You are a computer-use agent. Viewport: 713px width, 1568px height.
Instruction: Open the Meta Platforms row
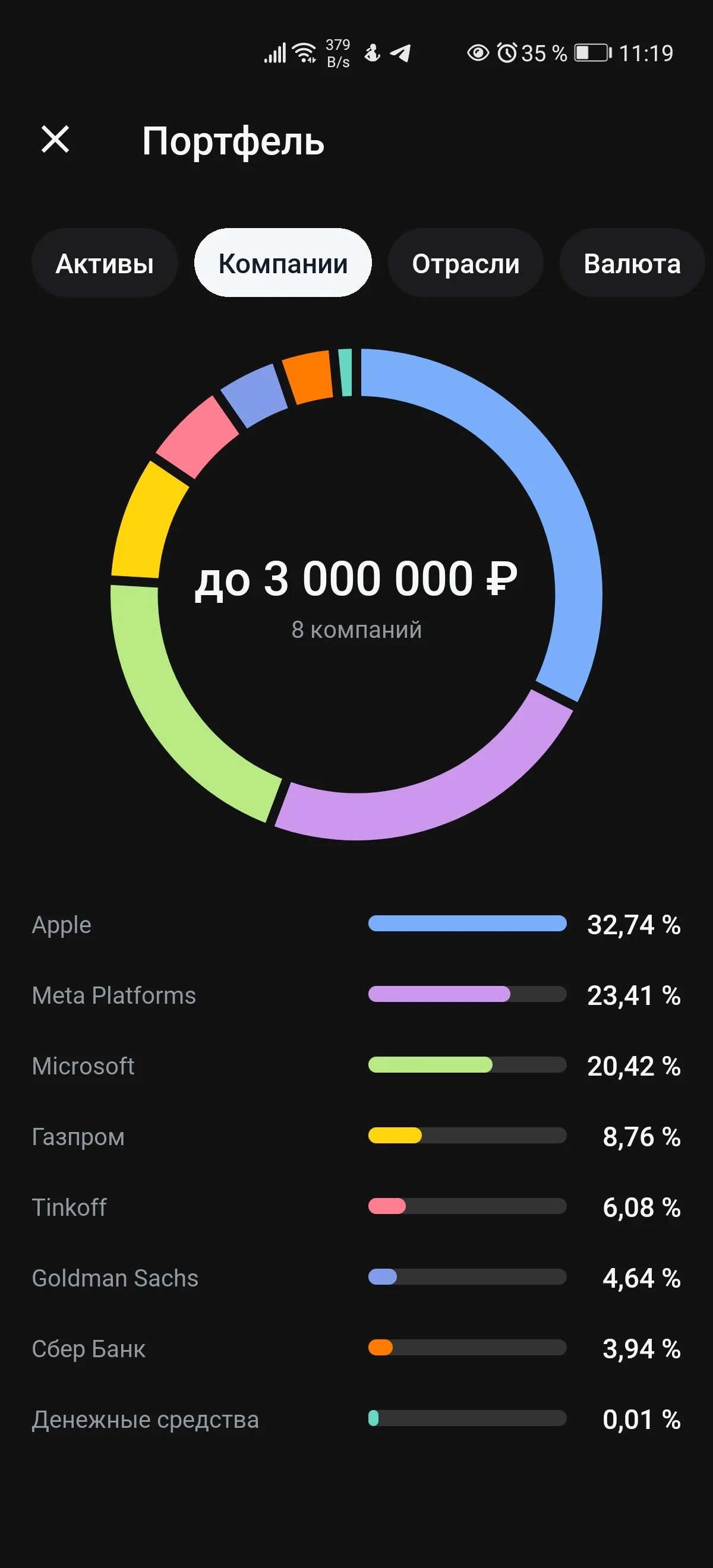[356, 995]
